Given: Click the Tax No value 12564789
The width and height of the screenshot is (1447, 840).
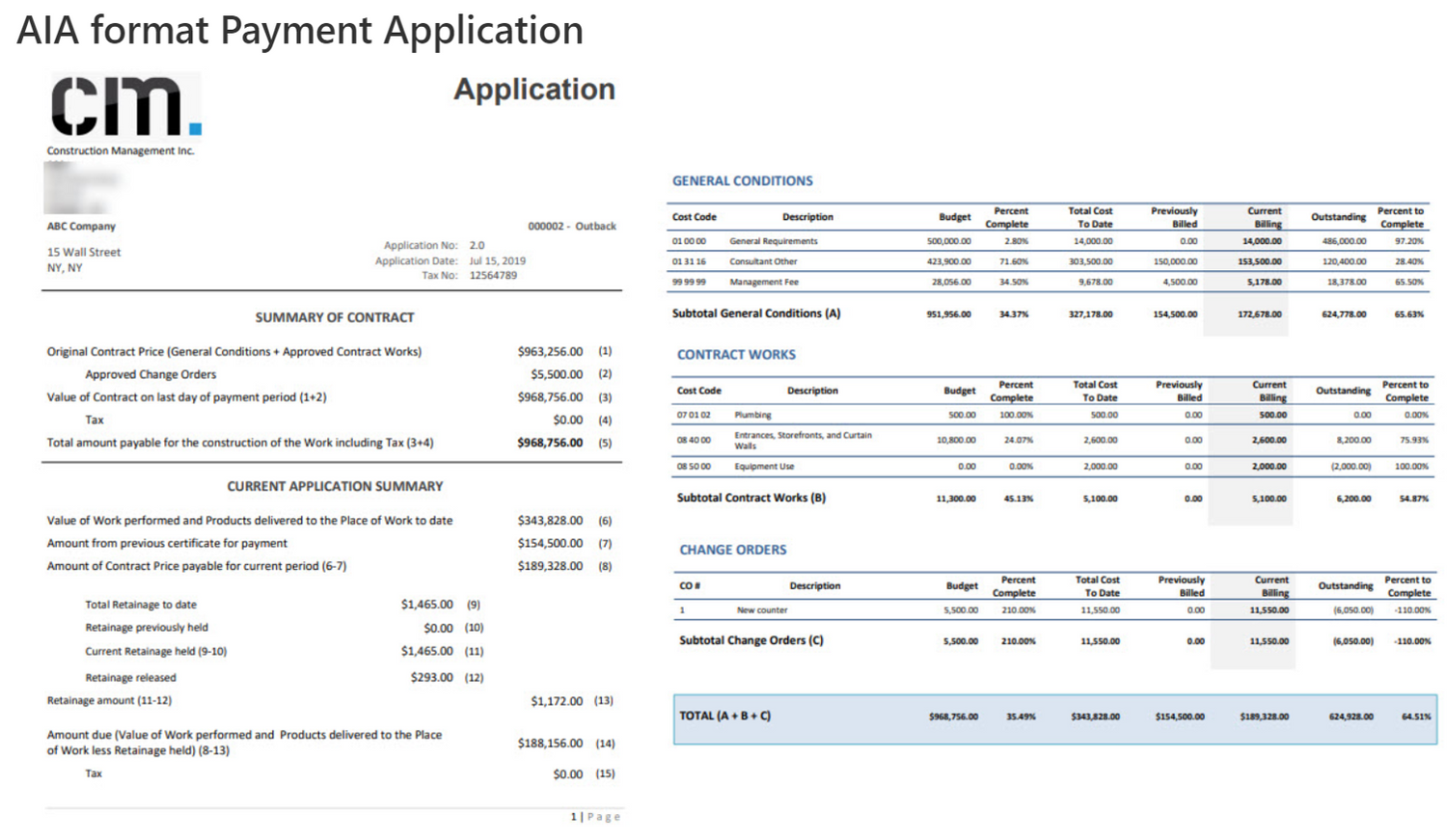Looking at the screenshot, I should coord(493,275).
